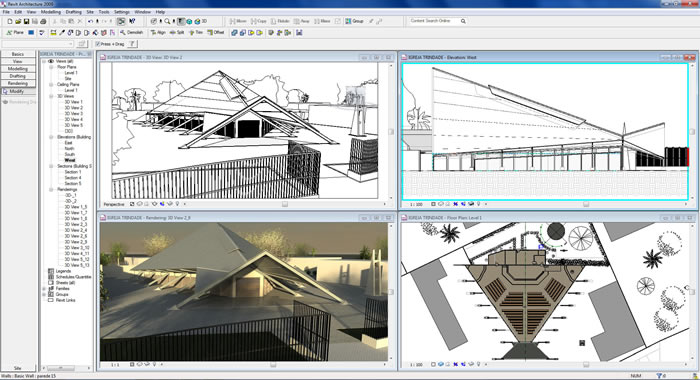
Task: Activate the Align tool
Action: (x=158, y=33)
